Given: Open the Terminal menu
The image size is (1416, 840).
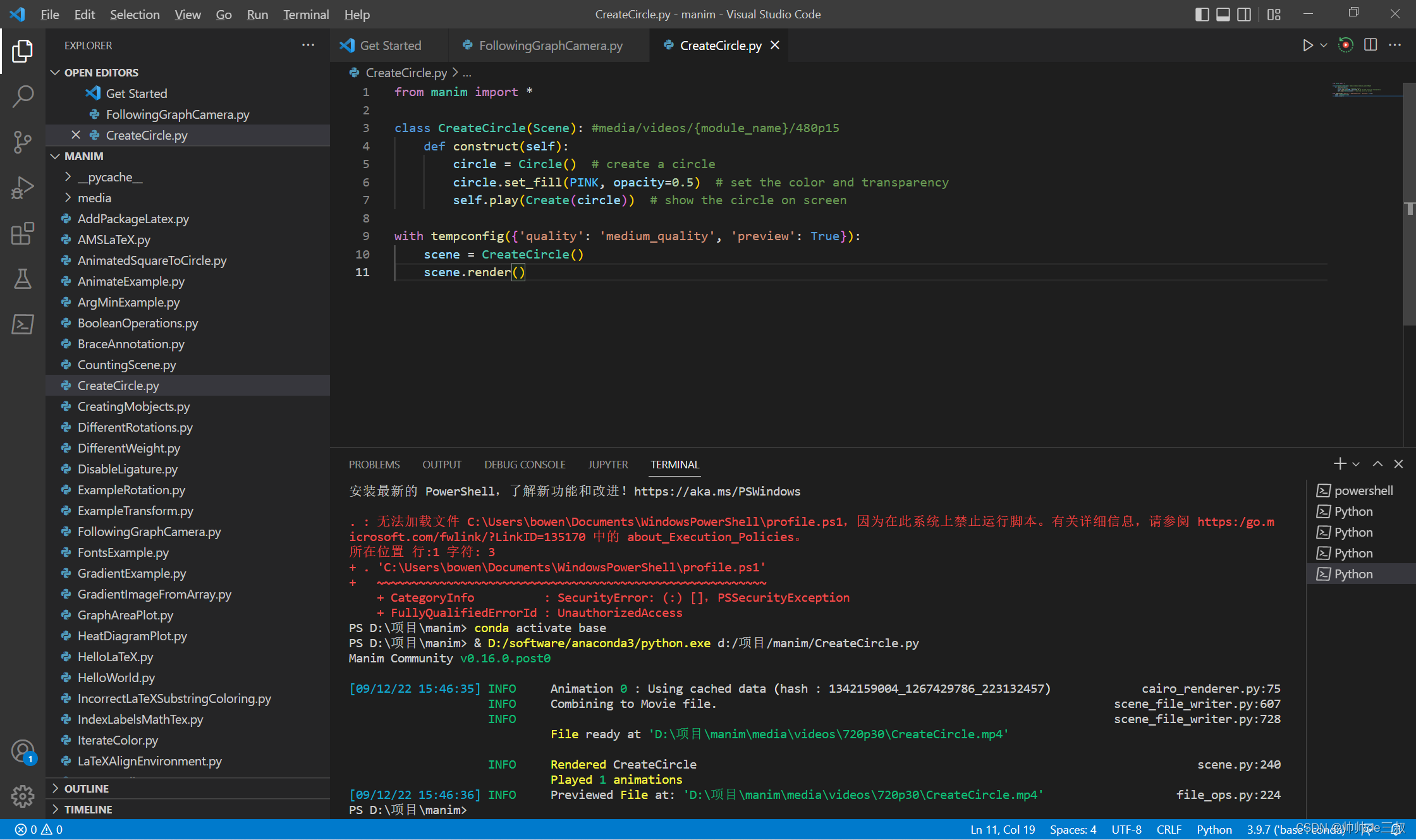Looking at the screenshot, I should click(306, 15).
